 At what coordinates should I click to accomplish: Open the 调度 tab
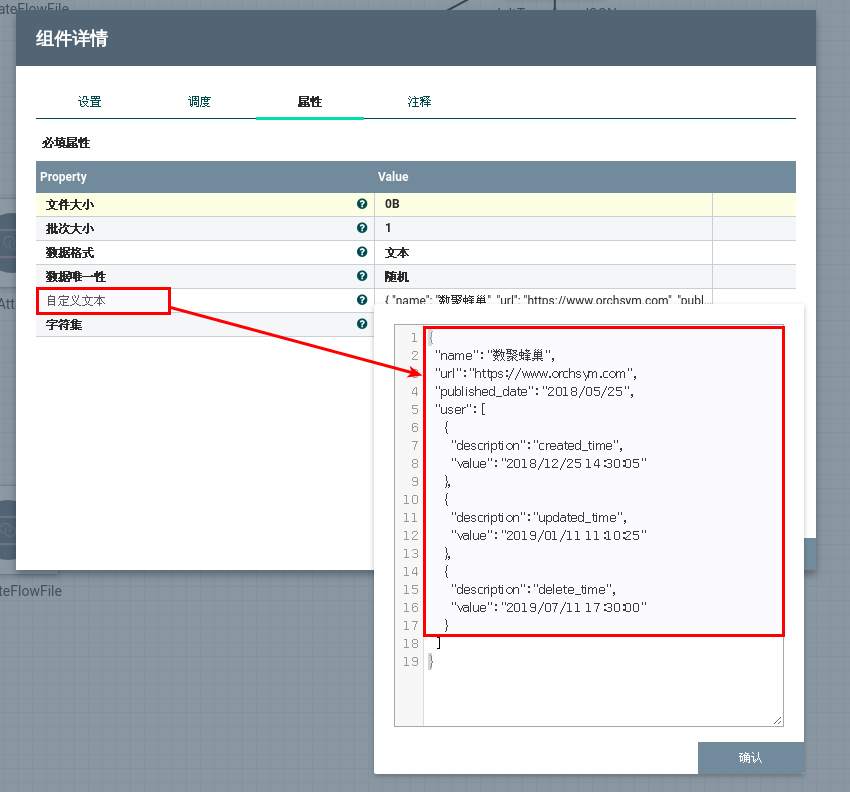click(199, 102)
